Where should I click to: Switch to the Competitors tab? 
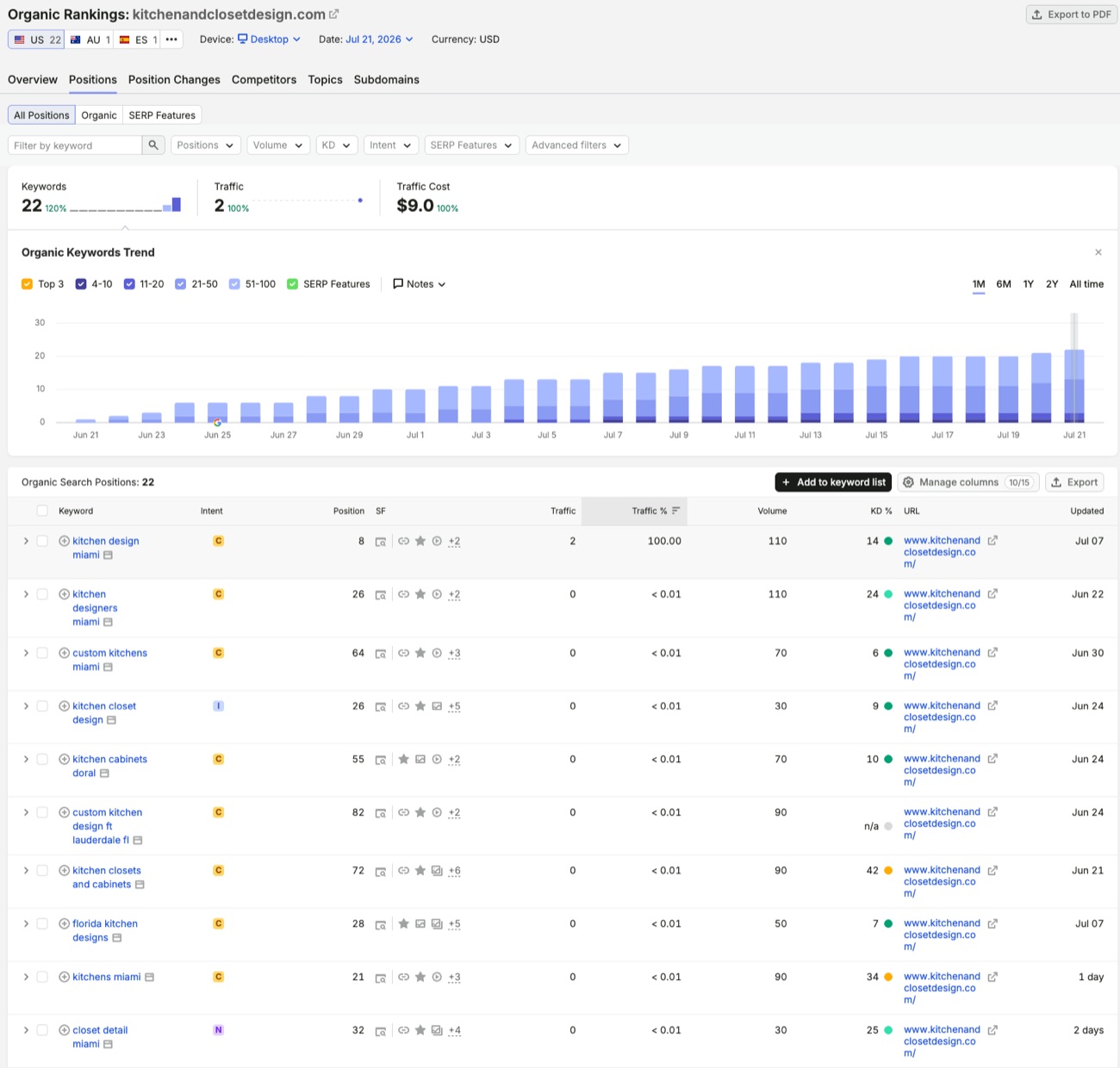click(264, 79)
